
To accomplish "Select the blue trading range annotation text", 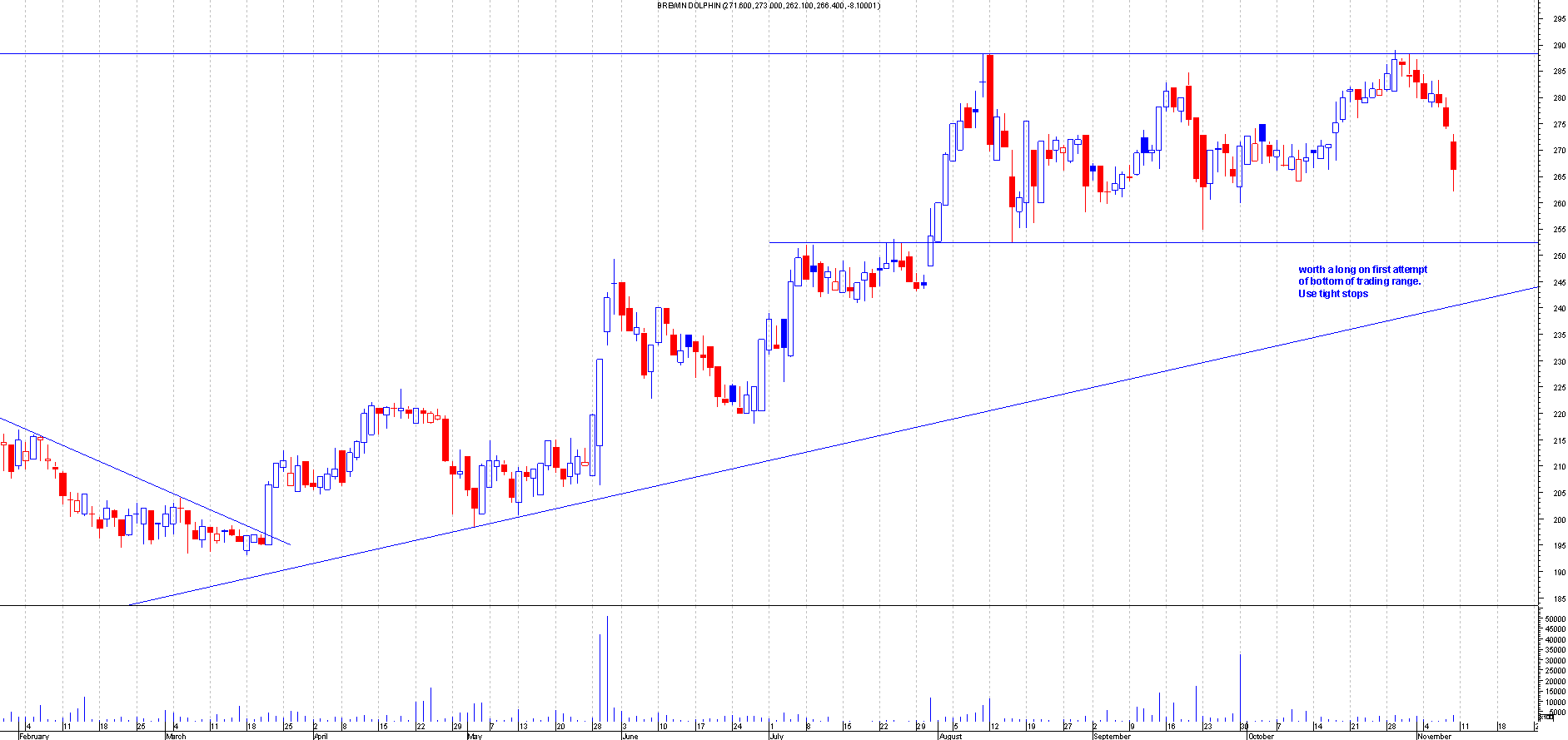I will [x=1362, y=281].
